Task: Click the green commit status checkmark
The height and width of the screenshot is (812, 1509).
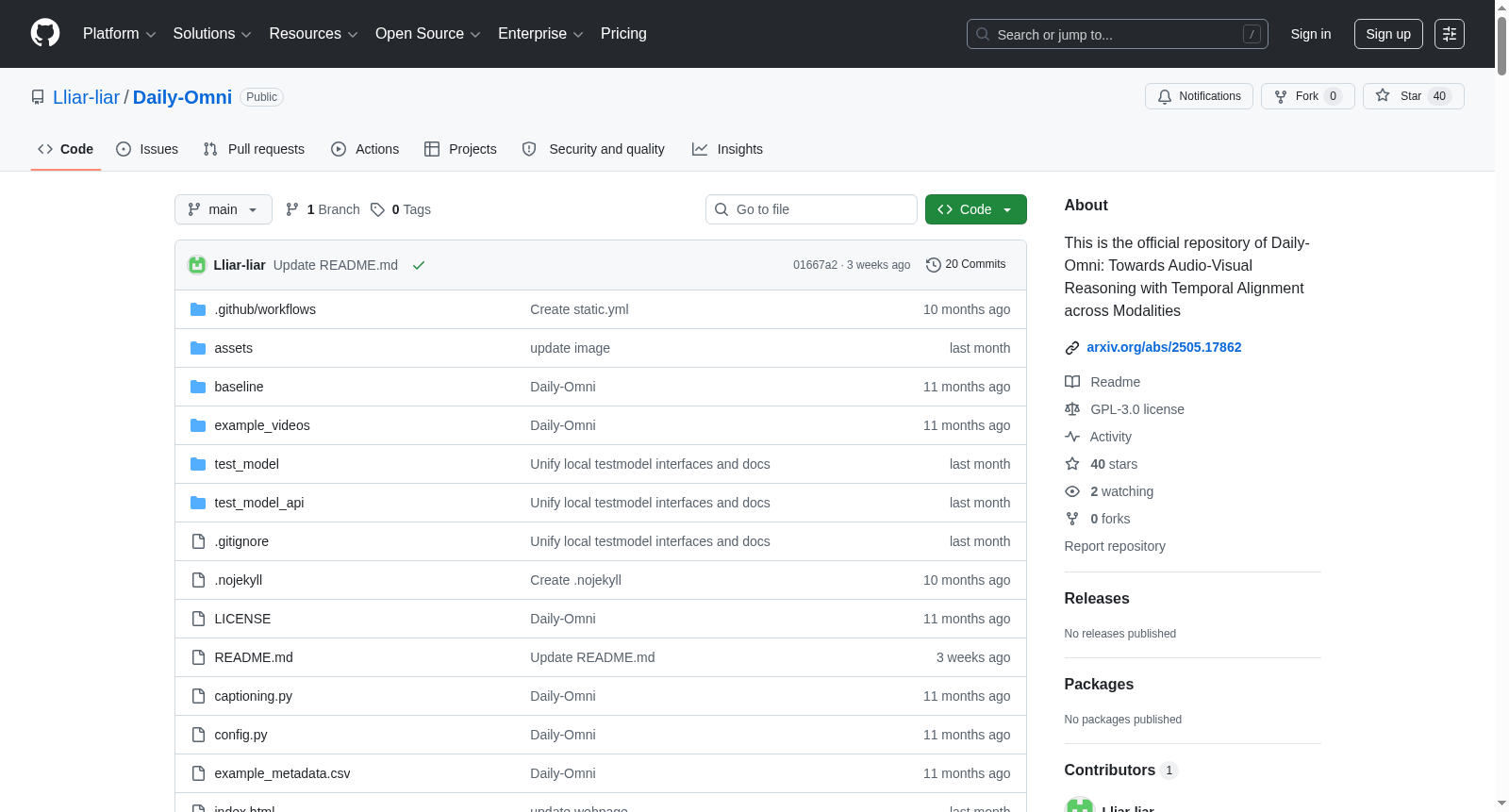Action: 419,265
